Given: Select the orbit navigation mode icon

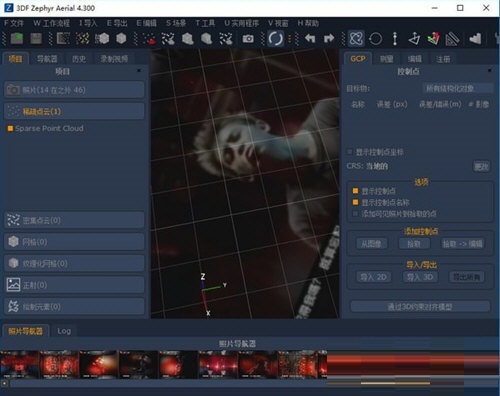Looking at the screenshot, I should coord(356,39).
